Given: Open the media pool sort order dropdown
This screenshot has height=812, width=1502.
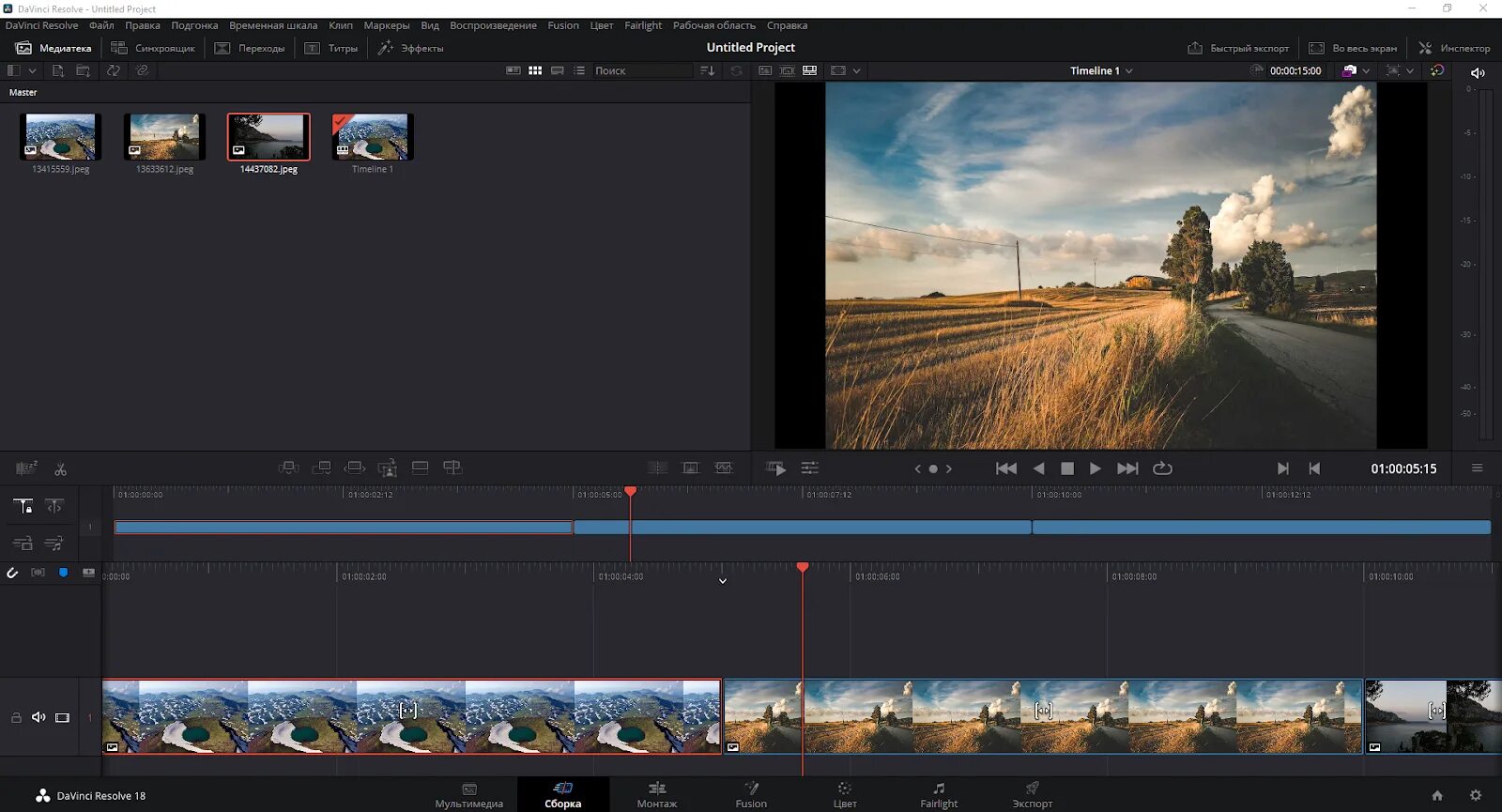Looking at the screenshot, I should pos(708,70).
